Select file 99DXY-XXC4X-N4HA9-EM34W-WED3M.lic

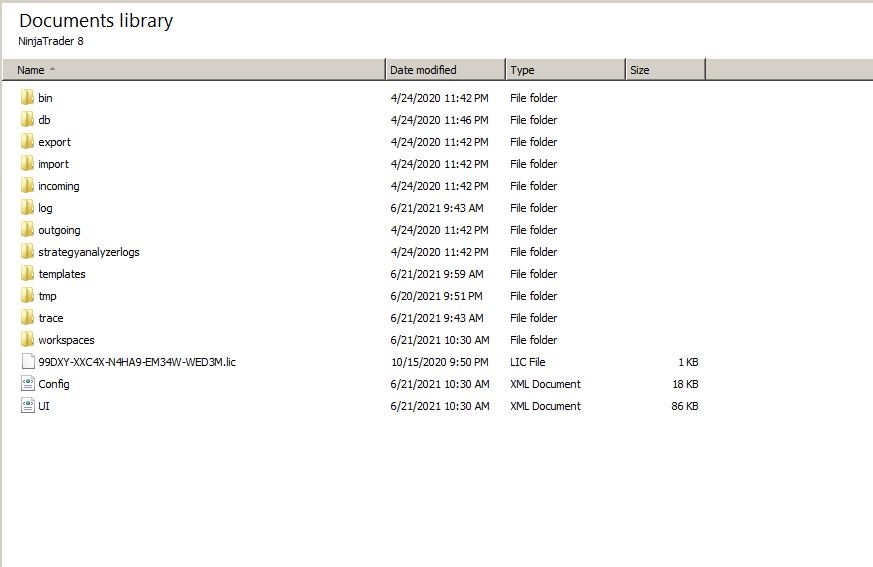(x=137, y=362)
